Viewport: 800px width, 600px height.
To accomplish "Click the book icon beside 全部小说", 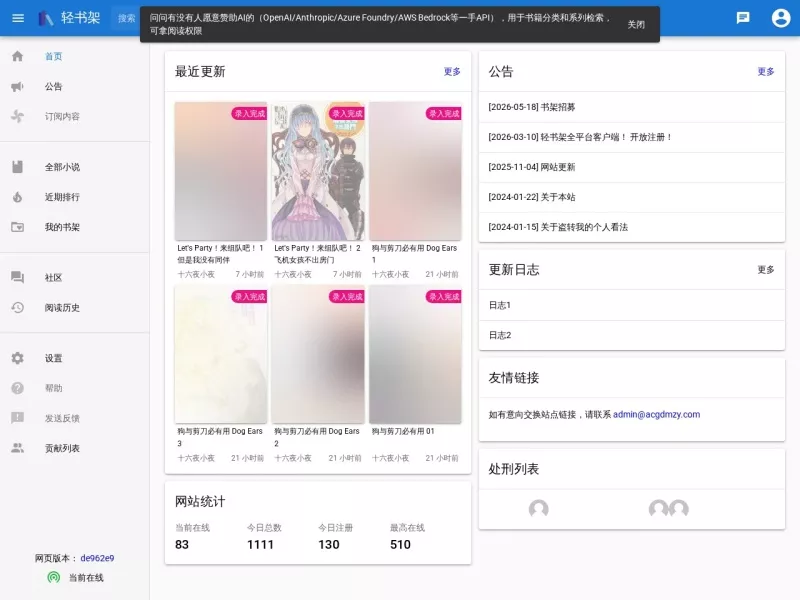I will pos(17,167).
